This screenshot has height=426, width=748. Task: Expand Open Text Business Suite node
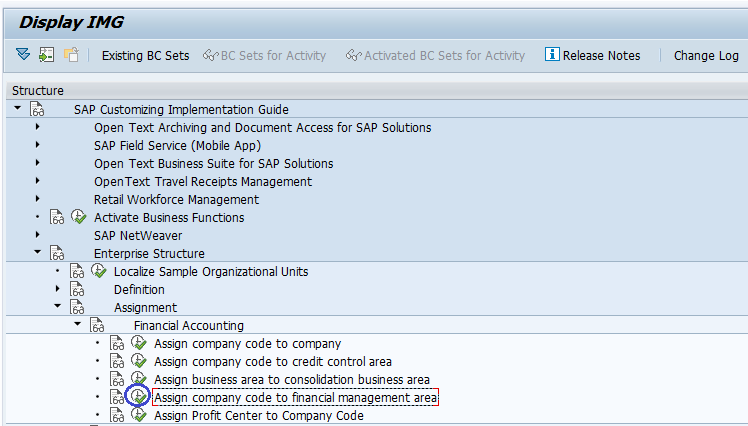pos(38,163)
